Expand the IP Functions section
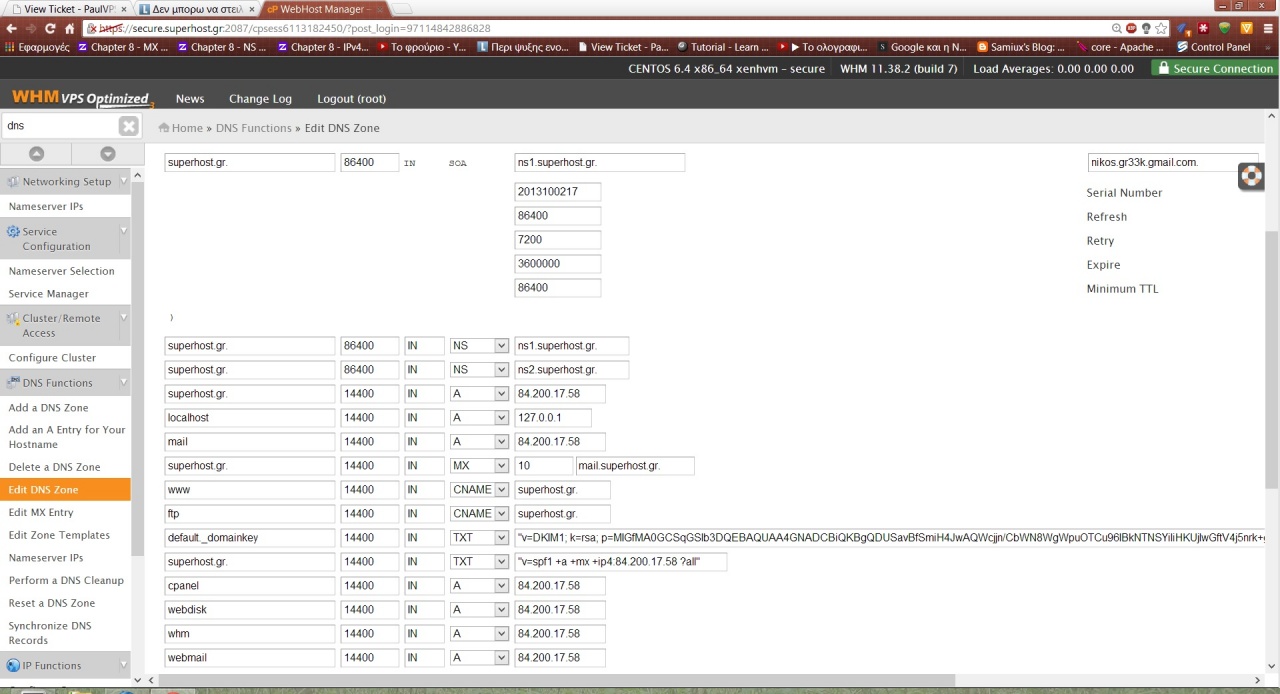1280x694 pixels. (x=124, y=664)
